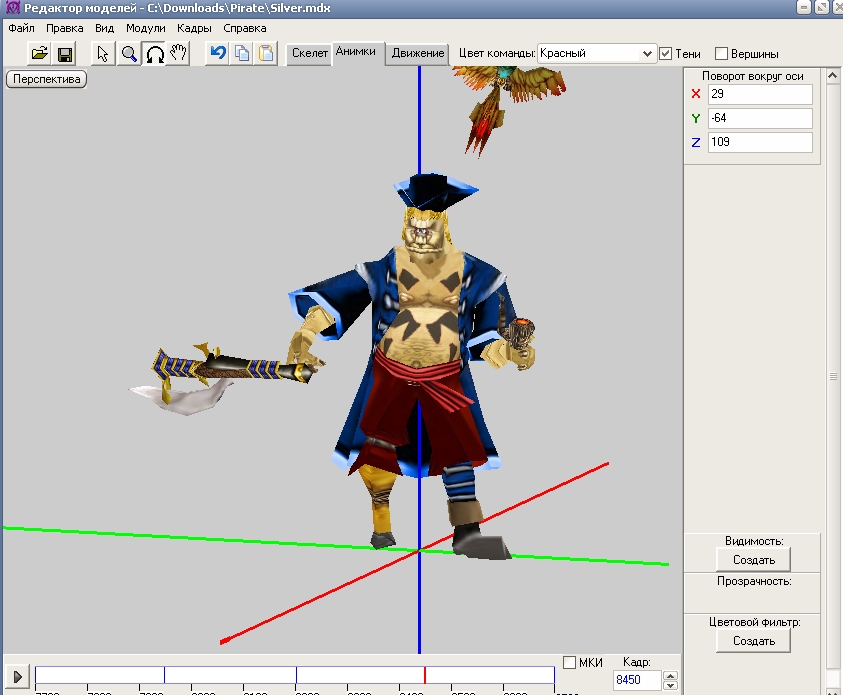Image resolution: width=843 pixels, height=695 pixels.
Task: Activate the magnifier zoom tool
Action: [x=128, y=53]
